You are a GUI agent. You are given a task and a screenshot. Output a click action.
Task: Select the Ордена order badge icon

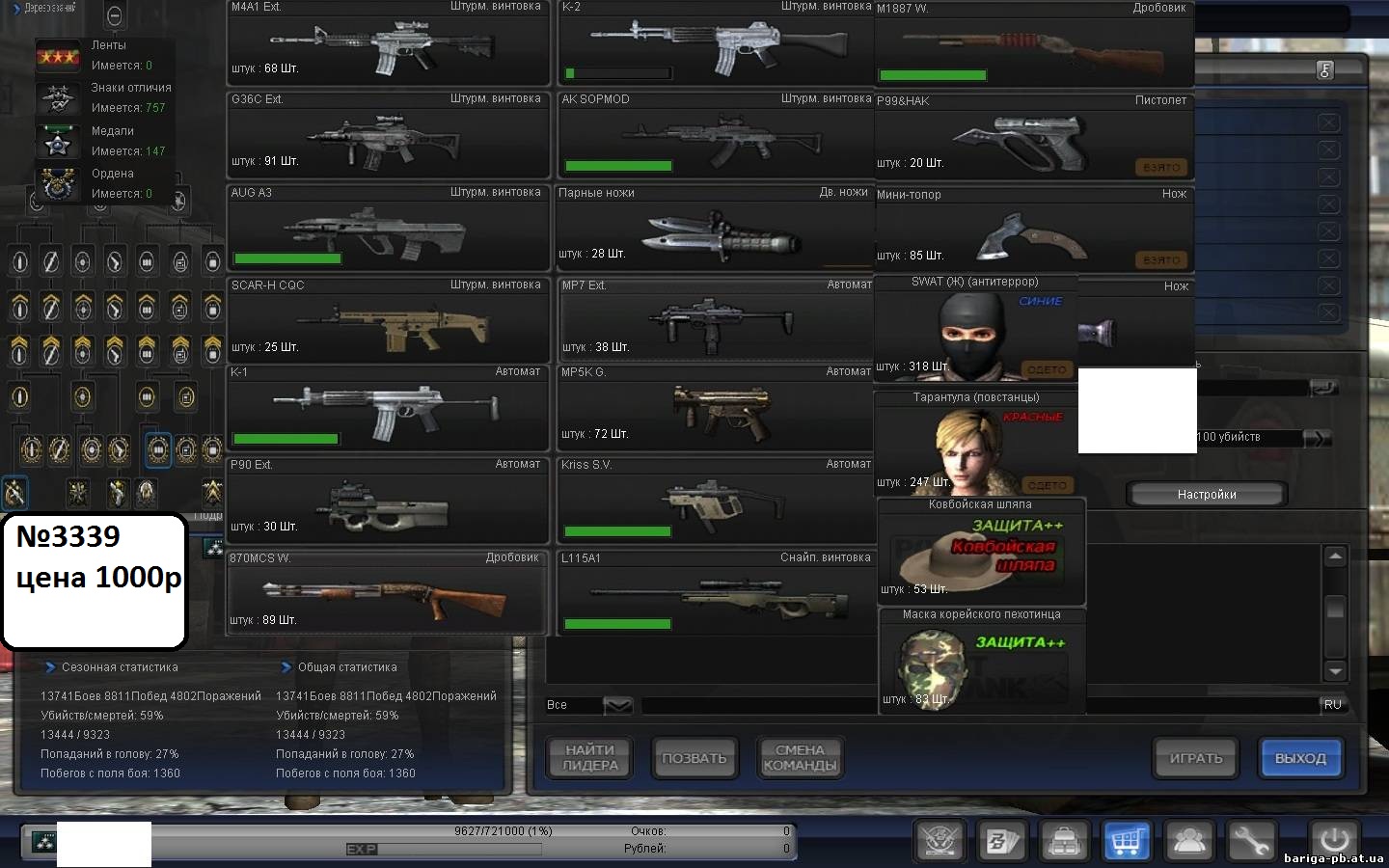pos(57,183)
